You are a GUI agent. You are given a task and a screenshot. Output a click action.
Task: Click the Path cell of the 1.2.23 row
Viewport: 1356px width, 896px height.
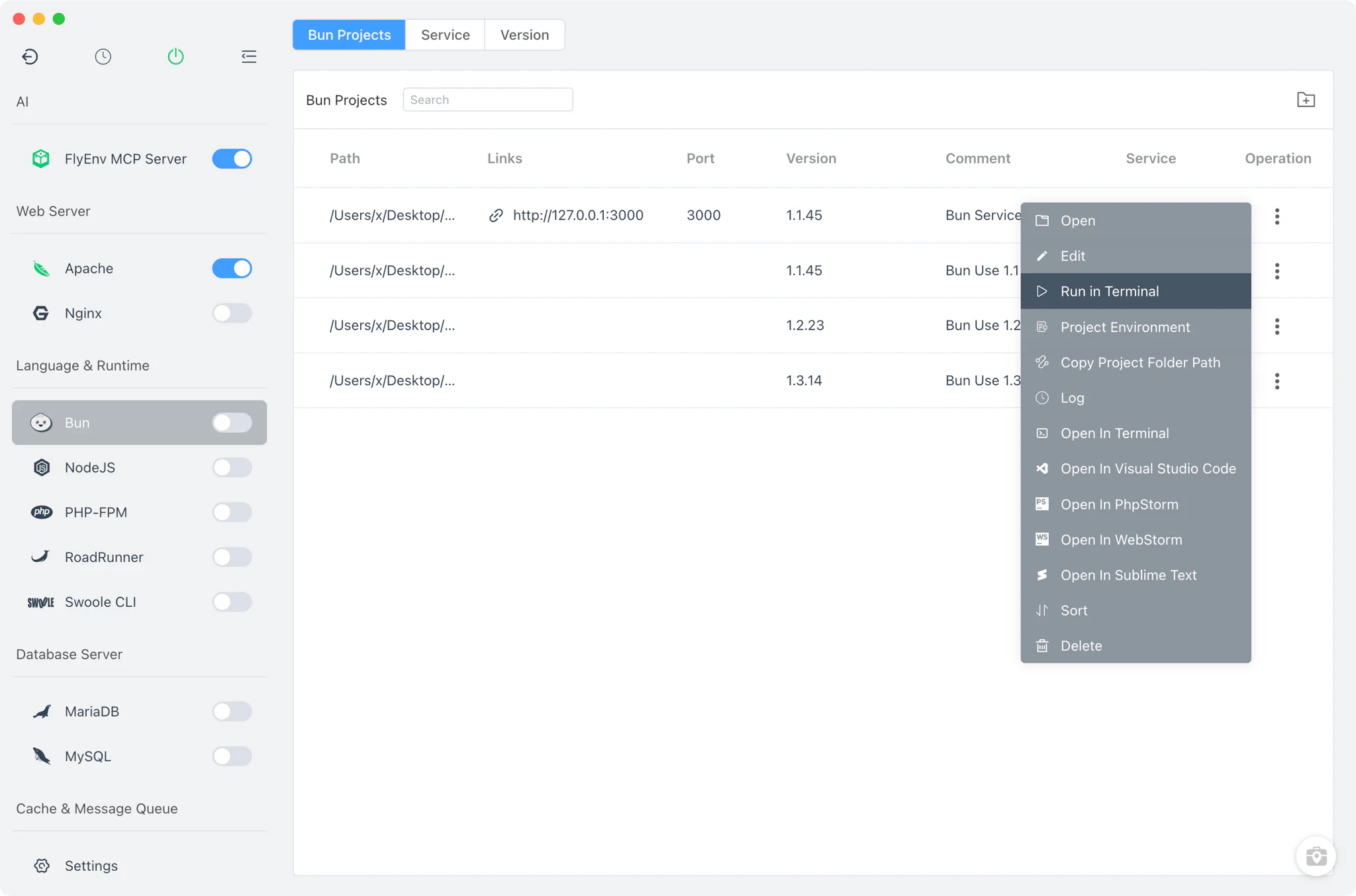392,326
